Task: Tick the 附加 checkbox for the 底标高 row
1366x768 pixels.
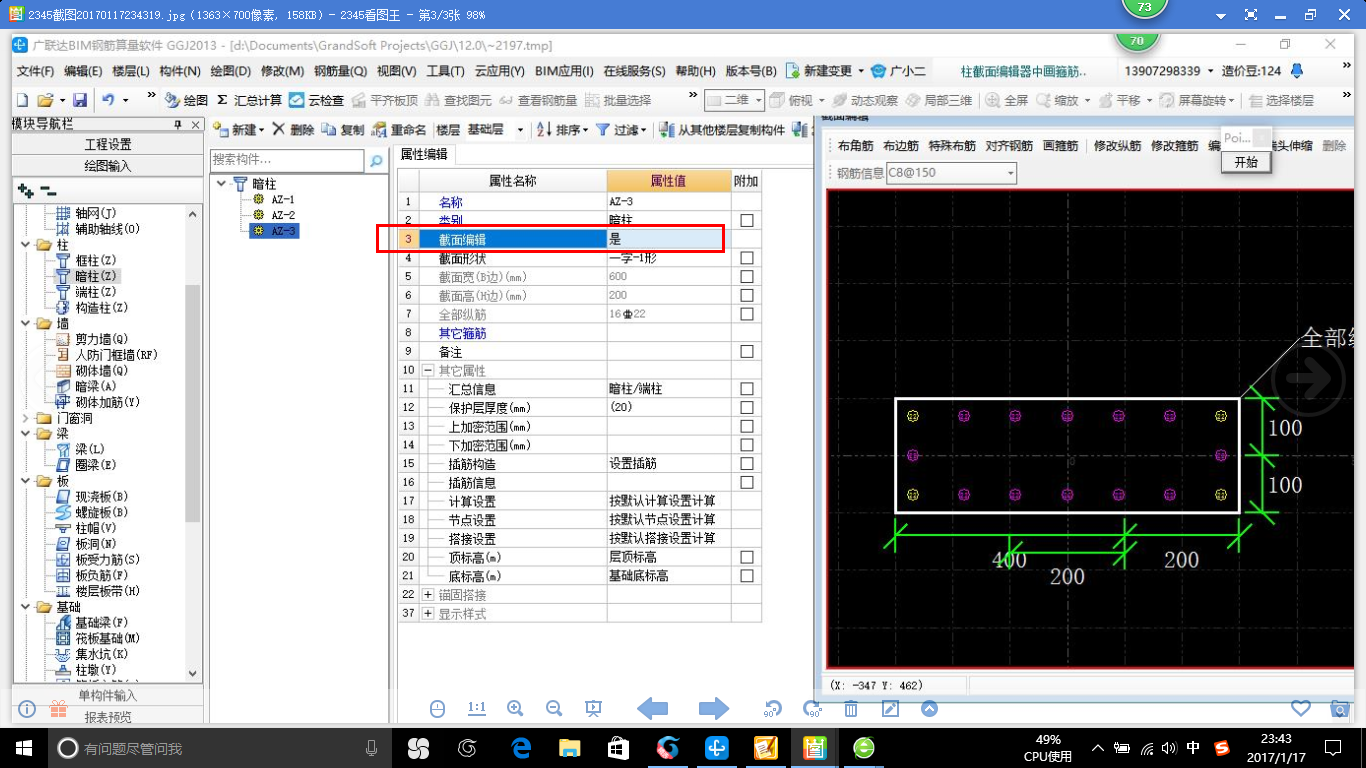Action: (747, 576)
